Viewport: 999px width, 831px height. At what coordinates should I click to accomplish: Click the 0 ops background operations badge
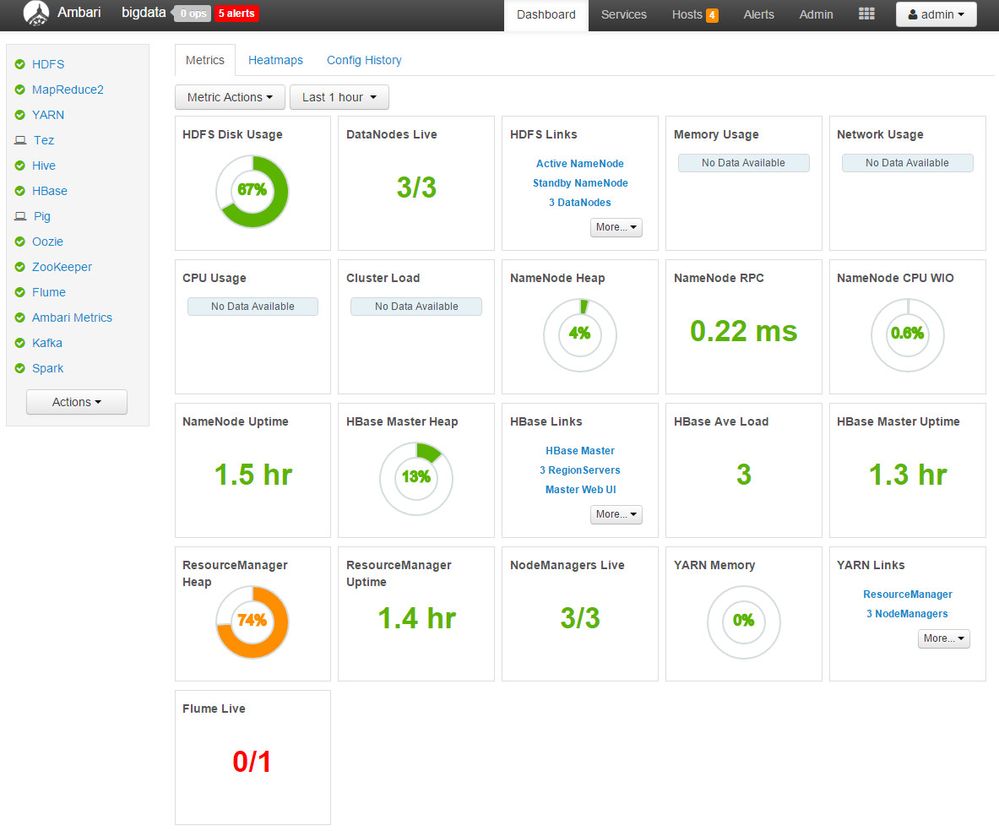coord(191,13)
